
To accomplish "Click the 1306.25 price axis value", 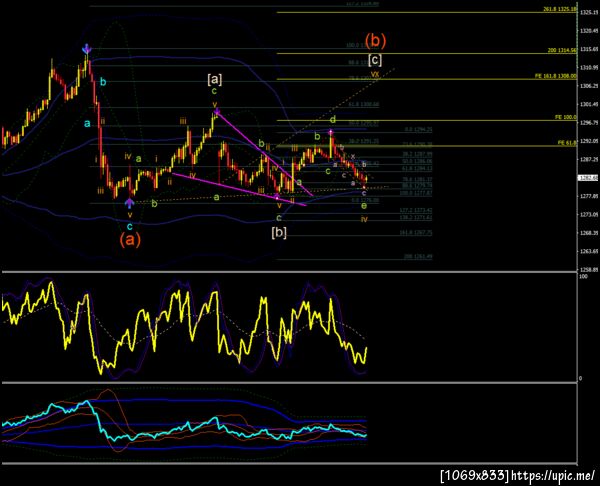I will [x=589, y=86].
